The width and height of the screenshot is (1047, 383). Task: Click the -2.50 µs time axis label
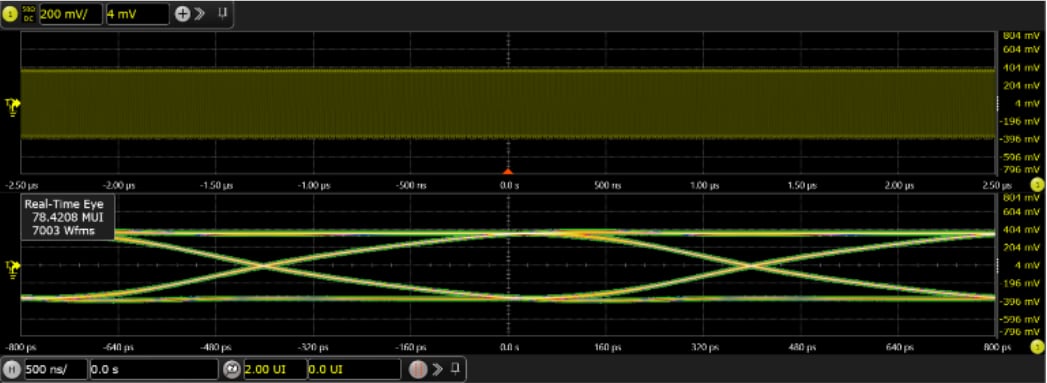click(x=21, y=185)
